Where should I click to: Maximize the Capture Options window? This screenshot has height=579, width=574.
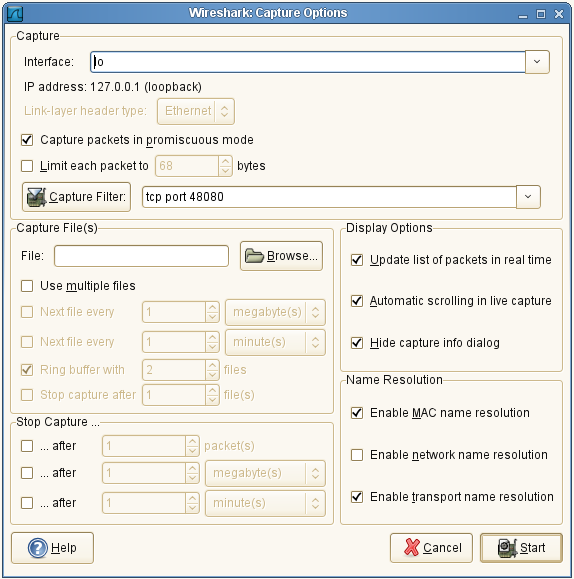[541, 14]
